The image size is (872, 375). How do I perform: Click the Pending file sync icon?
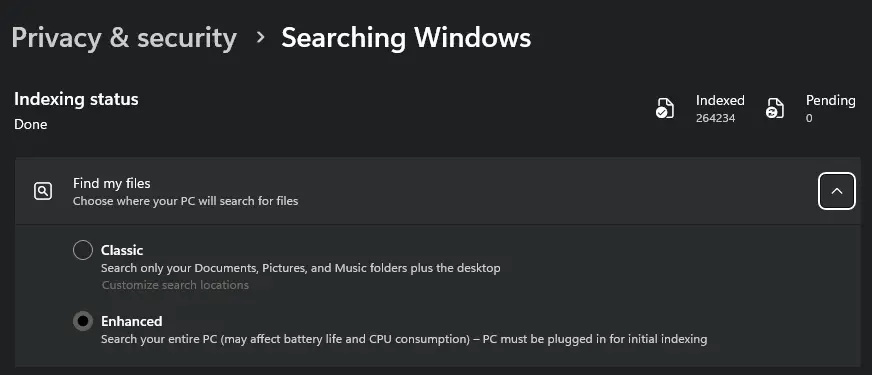(x=775, y=108)
